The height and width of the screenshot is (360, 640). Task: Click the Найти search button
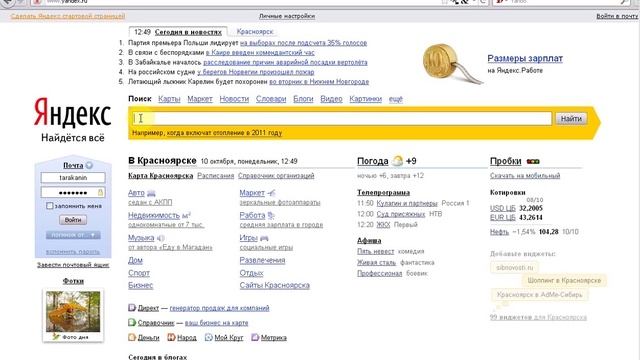[x=571, y=118]
